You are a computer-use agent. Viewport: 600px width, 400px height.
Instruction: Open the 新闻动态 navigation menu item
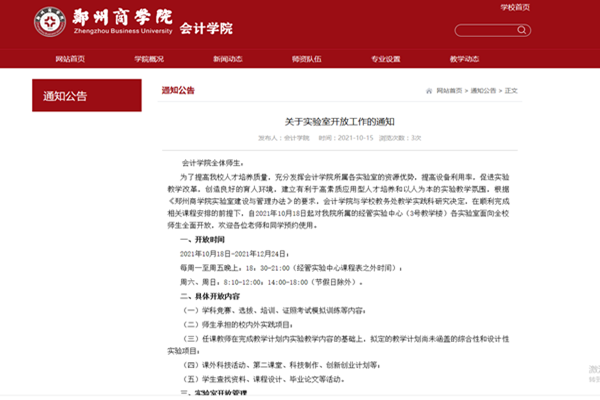pyautogui.click(x=228, y=59)
